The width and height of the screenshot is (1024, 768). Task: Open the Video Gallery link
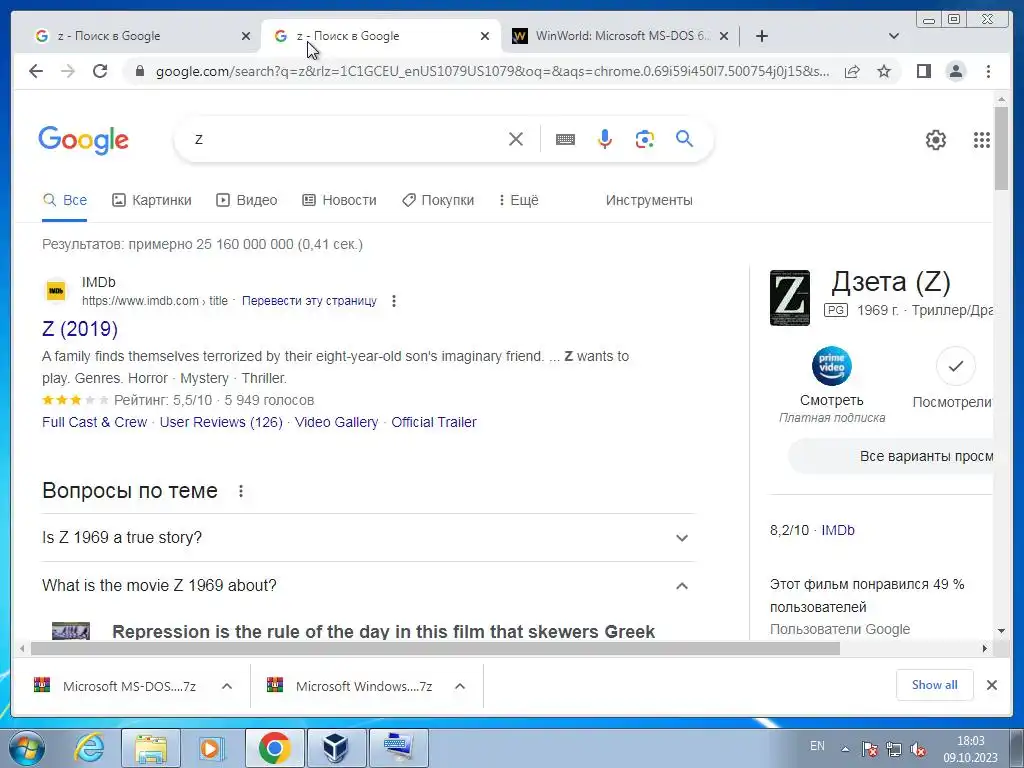[336, 423]
